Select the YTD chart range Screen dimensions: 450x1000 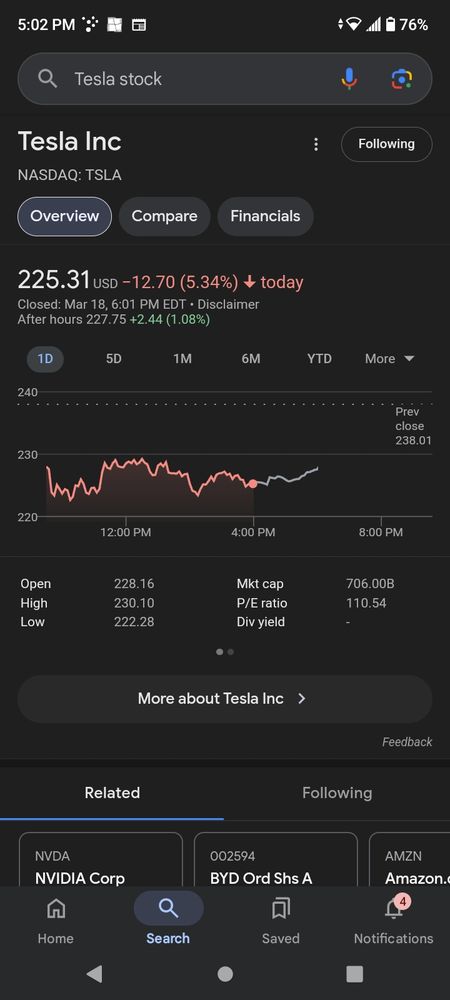pyautogui.click(x=319, y=359)
